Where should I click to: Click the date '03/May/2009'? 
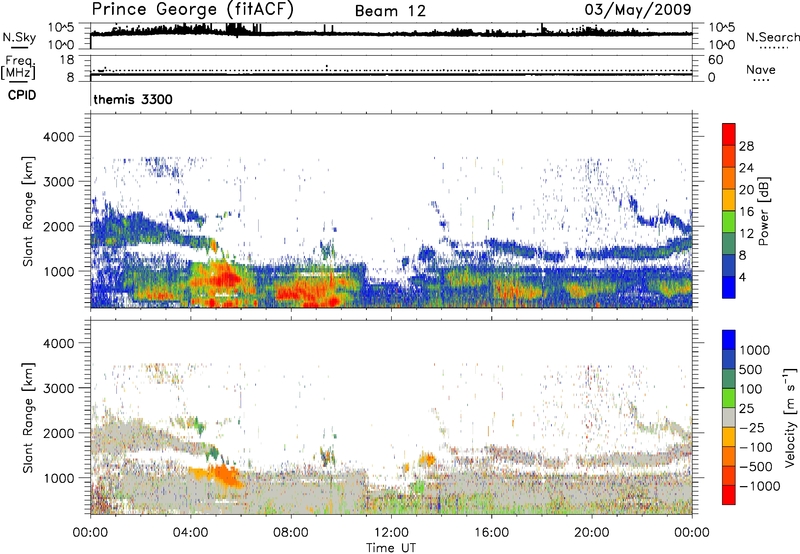point(638,9)
